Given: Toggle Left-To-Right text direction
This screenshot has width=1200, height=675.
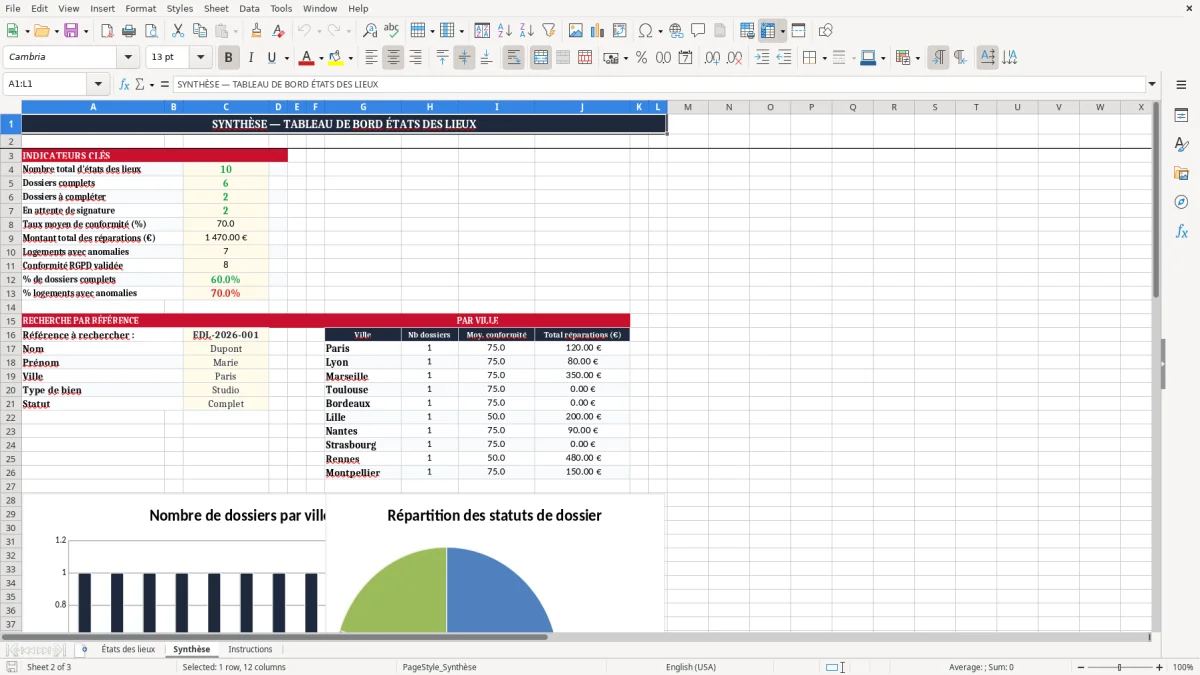Looking at the screenshot, I should (938, 58).
